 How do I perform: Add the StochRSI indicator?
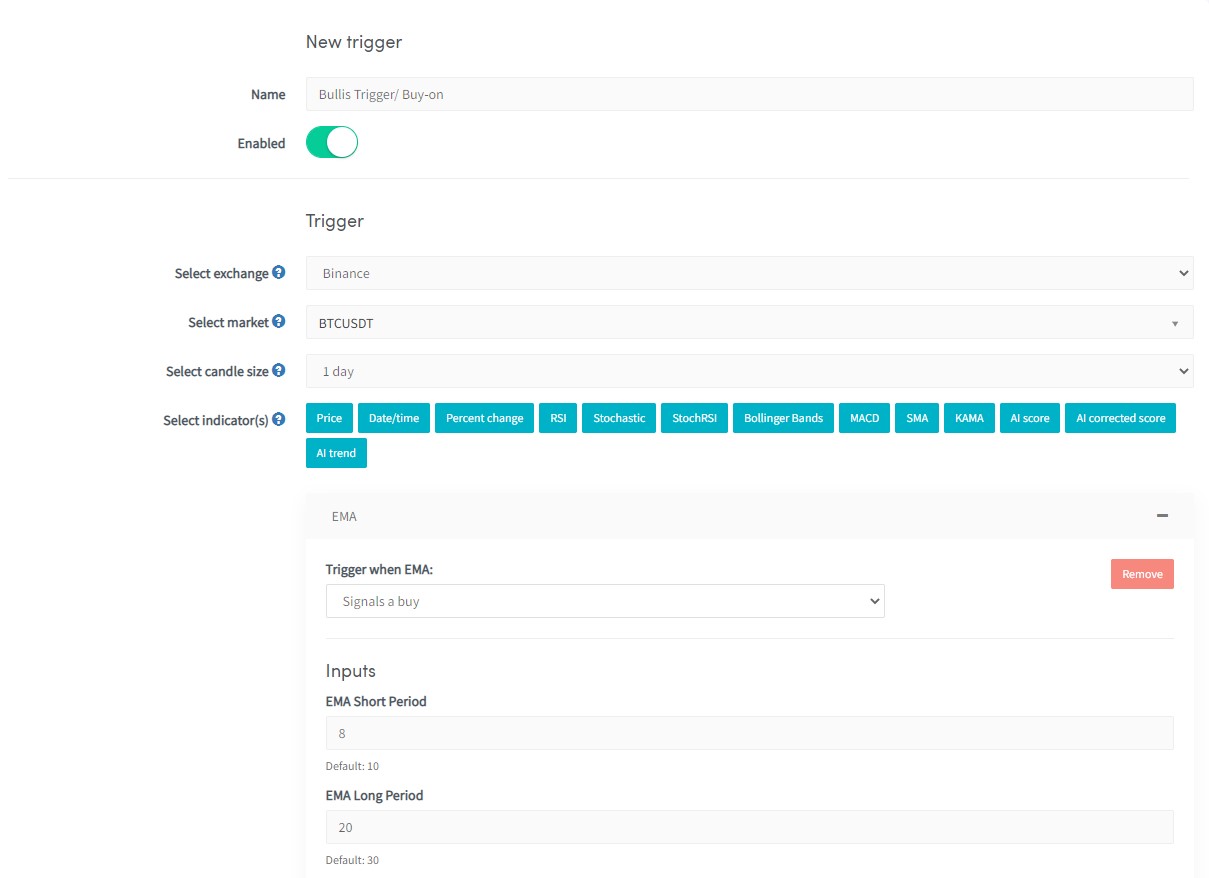click(x=694, y=418)
